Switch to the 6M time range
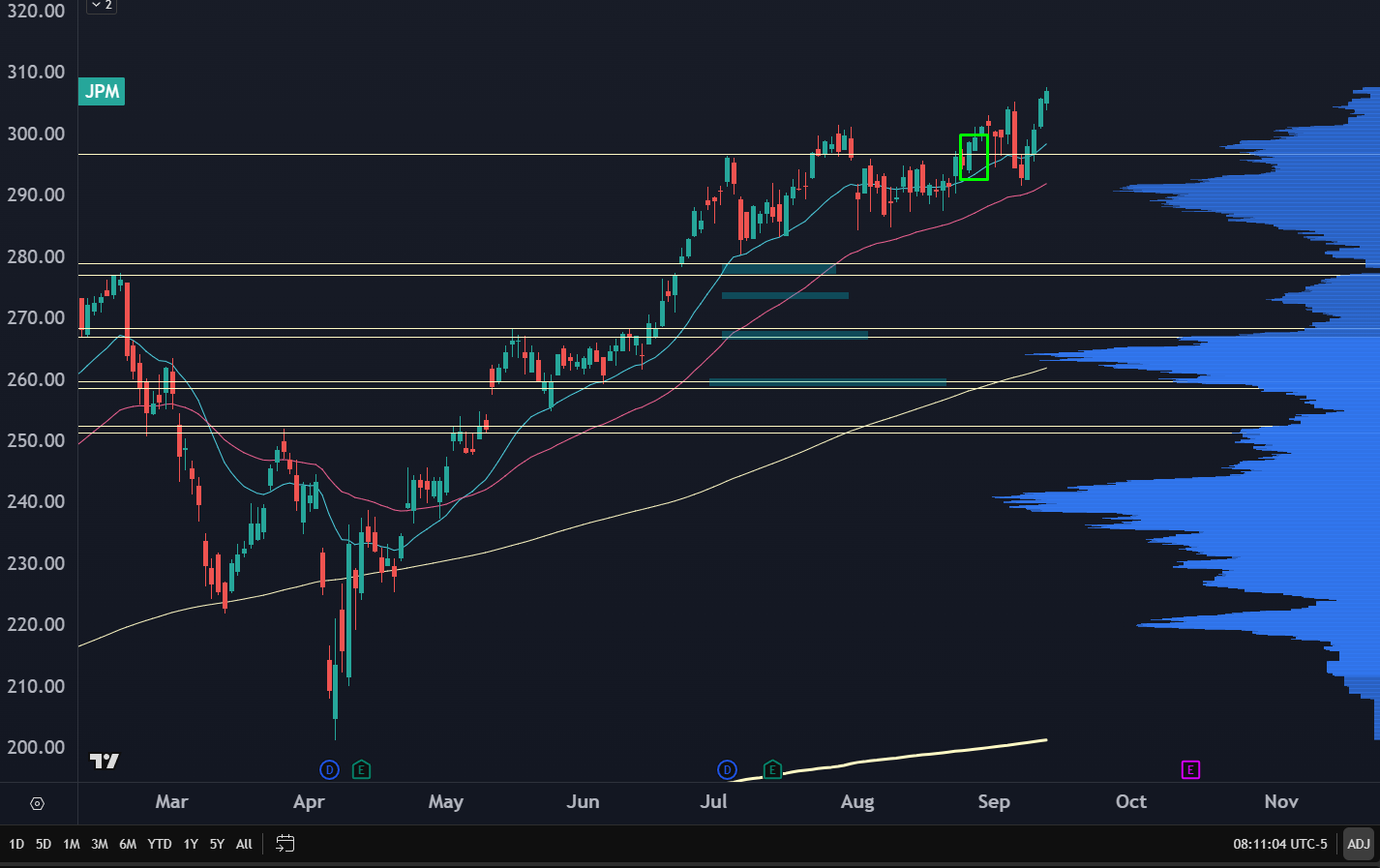 128,844
